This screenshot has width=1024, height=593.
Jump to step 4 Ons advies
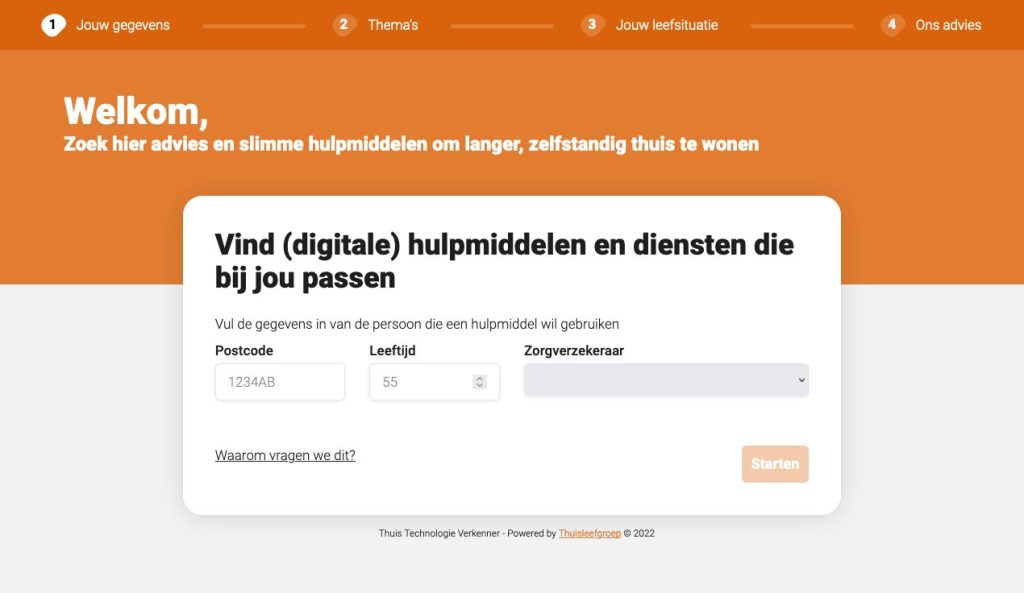[931, 25]
